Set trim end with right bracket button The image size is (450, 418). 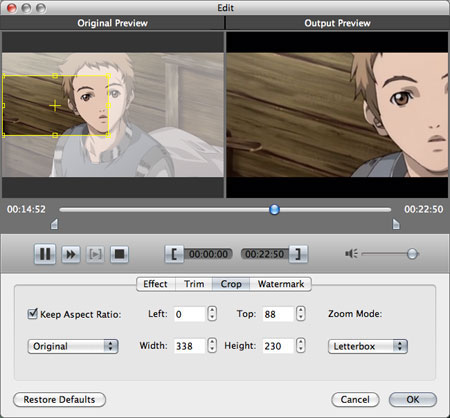(298, 254)
